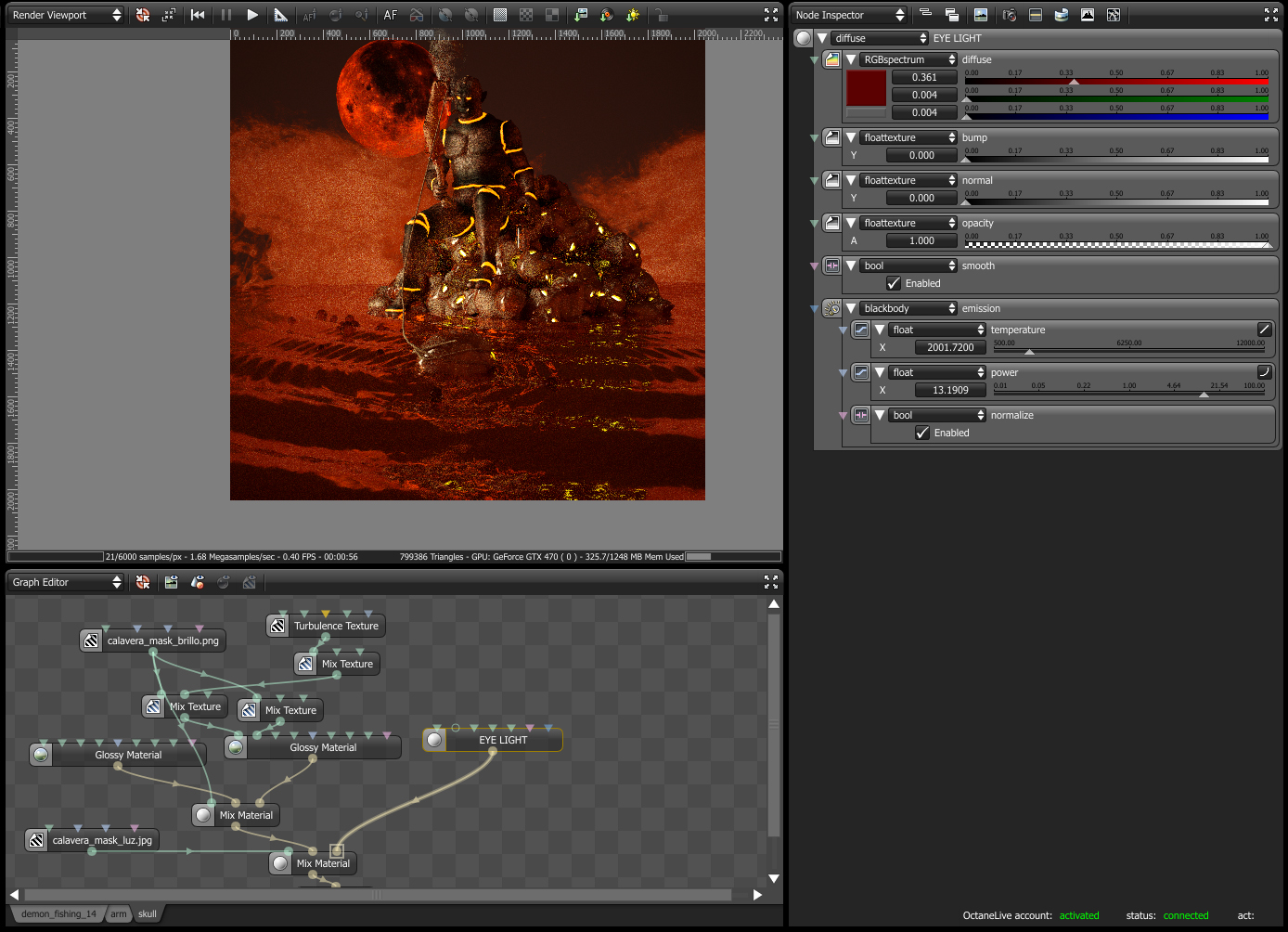Click the dark red diffuse color swatch
Viewport: 1288px width, 932px height.
866,88
